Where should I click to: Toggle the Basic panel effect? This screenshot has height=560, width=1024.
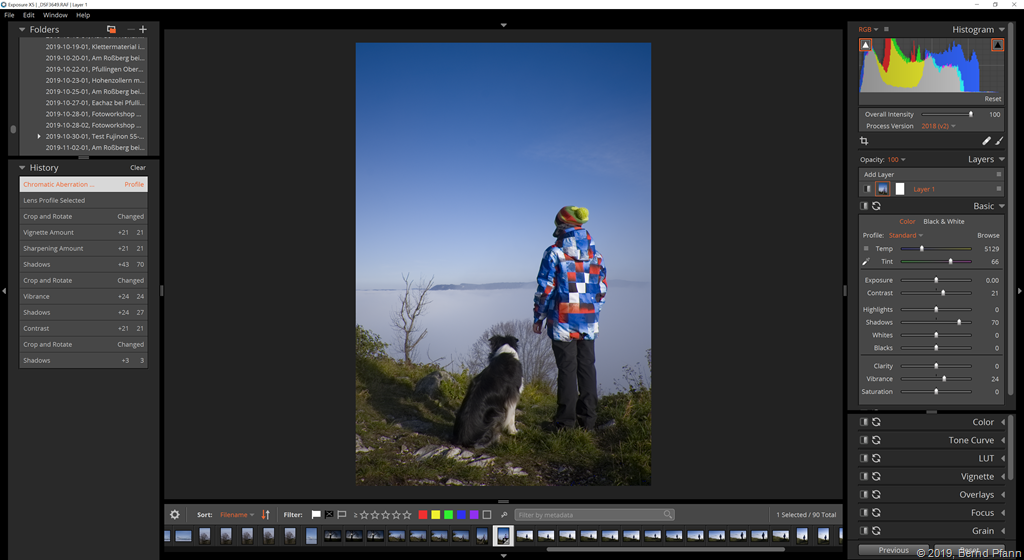(864, 206)
